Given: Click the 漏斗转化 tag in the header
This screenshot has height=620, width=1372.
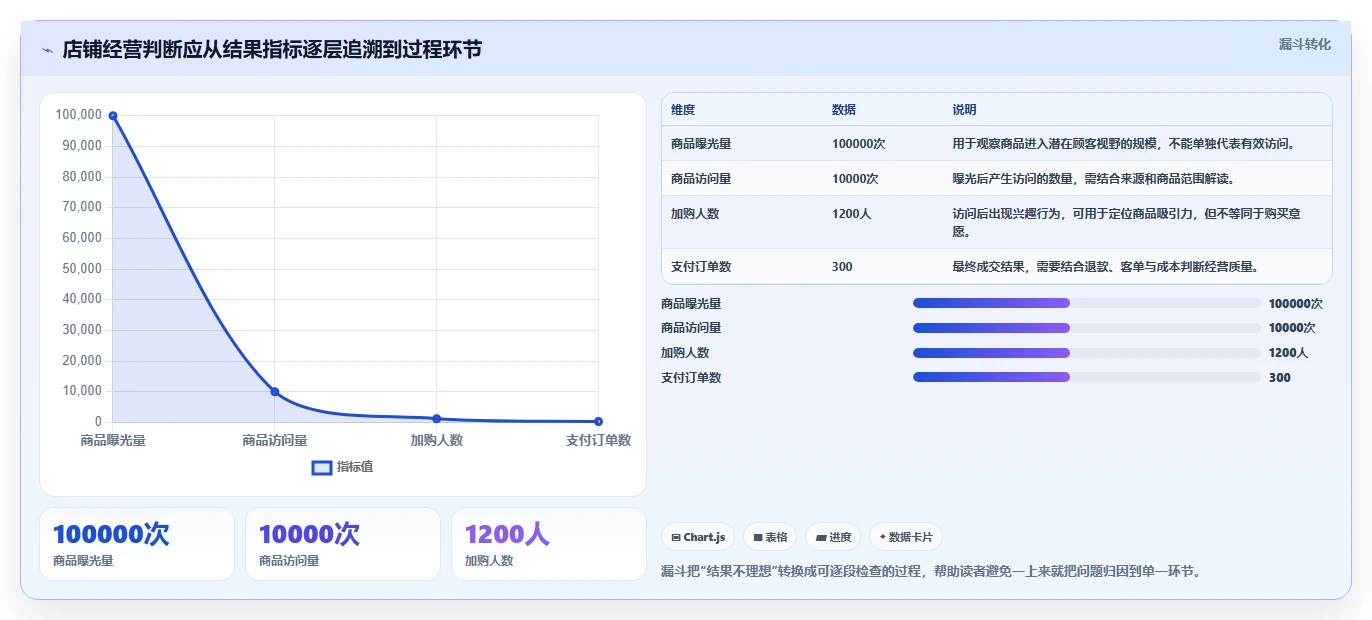Looking at the screenshot, I should coord(1304,44).
